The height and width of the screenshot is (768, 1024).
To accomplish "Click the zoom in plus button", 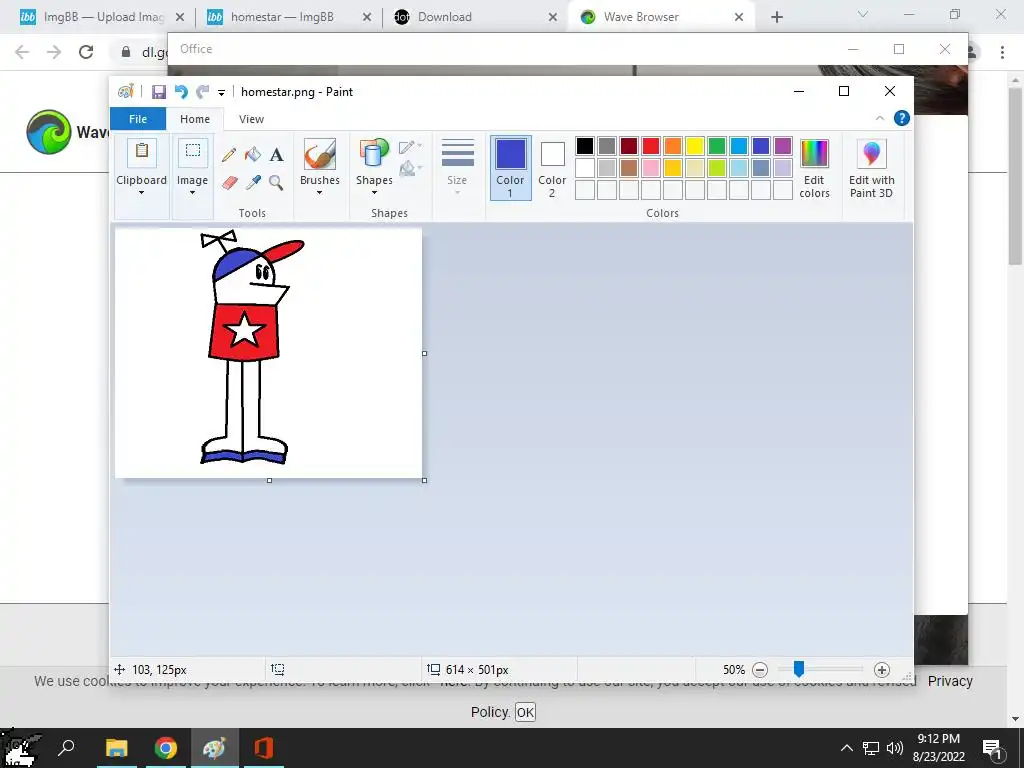I will (x=882, y=669).
